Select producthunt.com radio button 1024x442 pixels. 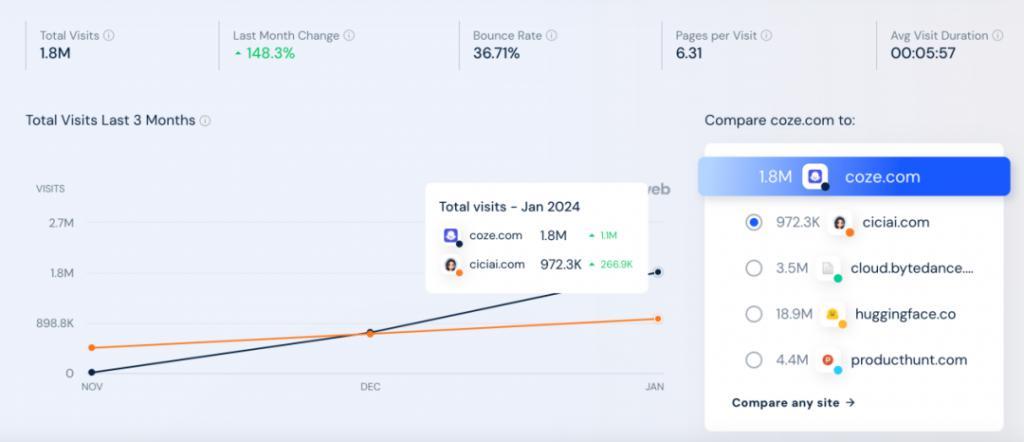[x=754, y=360]
